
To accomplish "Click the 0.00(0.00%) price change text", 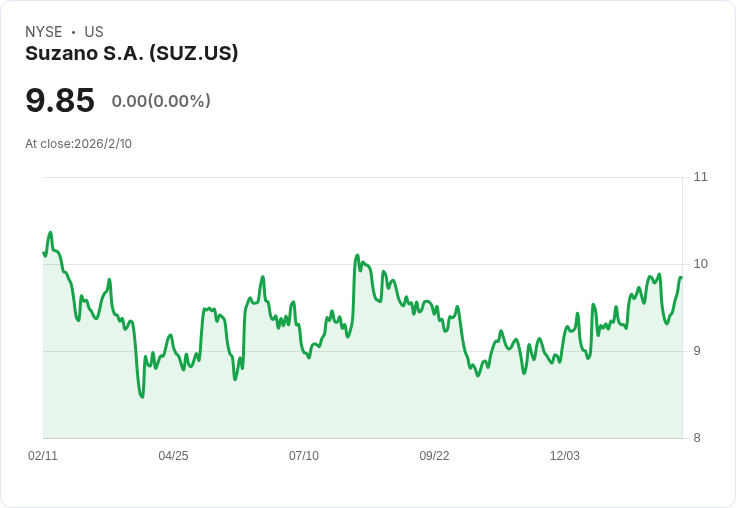I will [161, 101].
